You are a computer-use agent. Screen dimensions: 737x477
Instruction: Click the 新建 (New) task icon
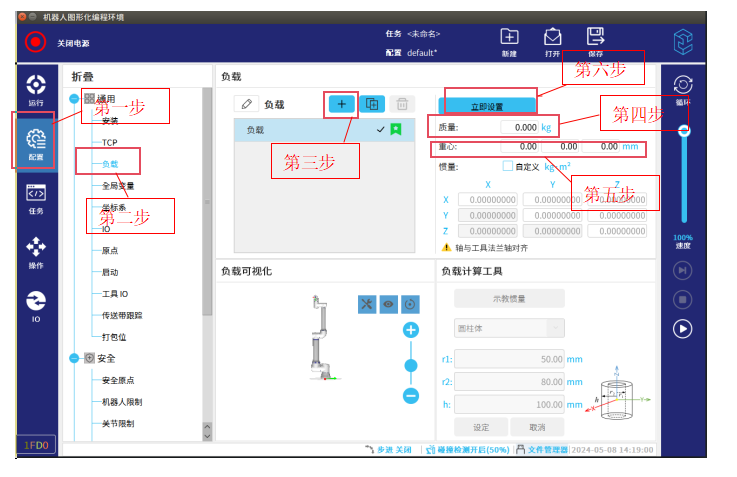coord(509,41)
